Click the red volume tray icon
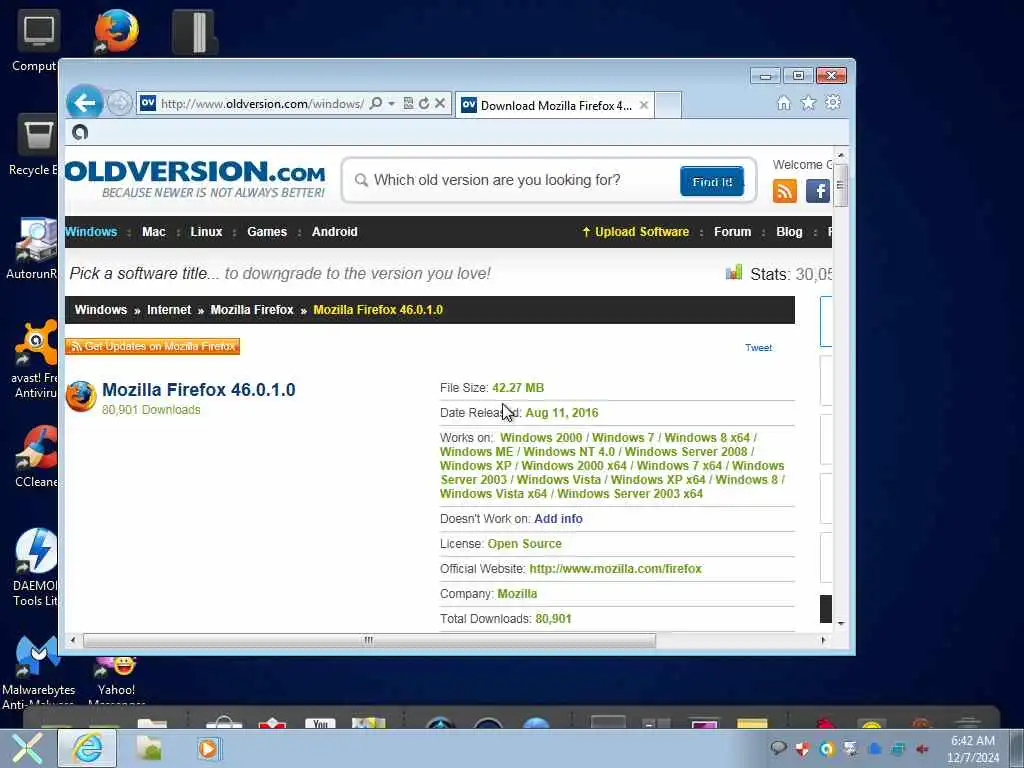The width and height of the screenshot is (1024, 768). [922, 749]
